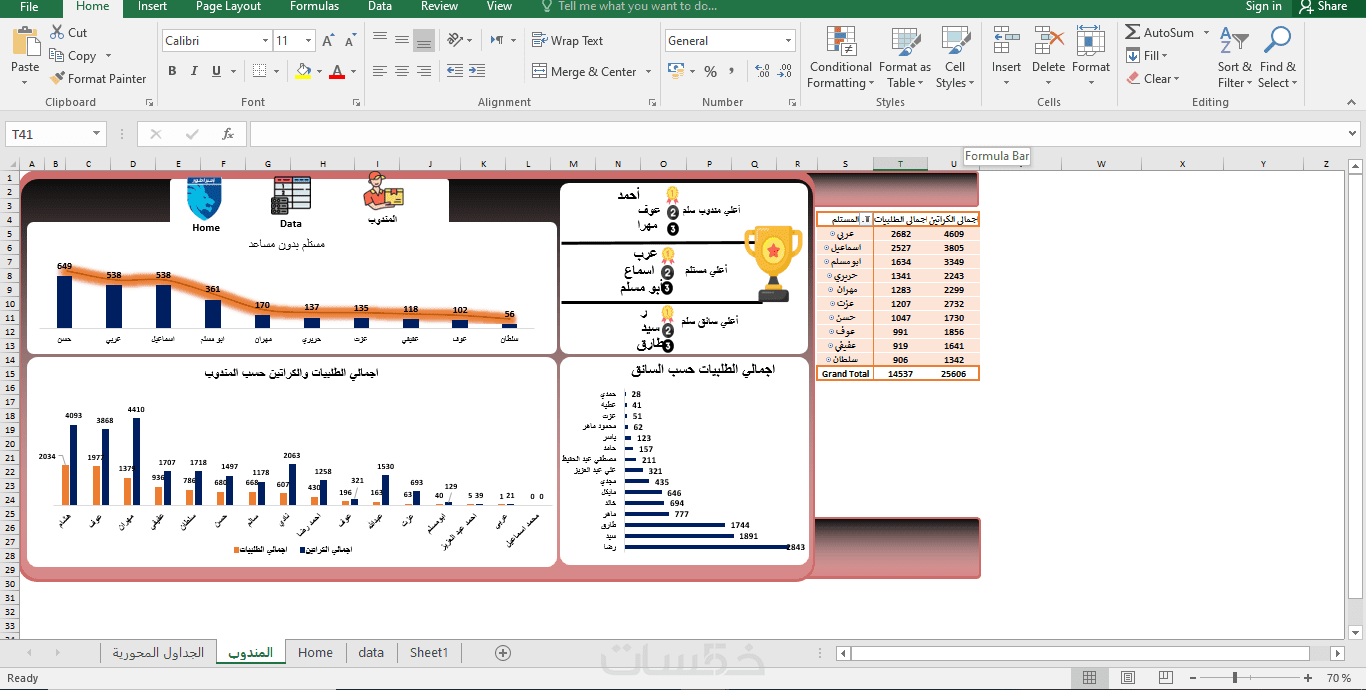Click Sign in link
This screenshot has width=1366, height=690.
coord(1263,6)
